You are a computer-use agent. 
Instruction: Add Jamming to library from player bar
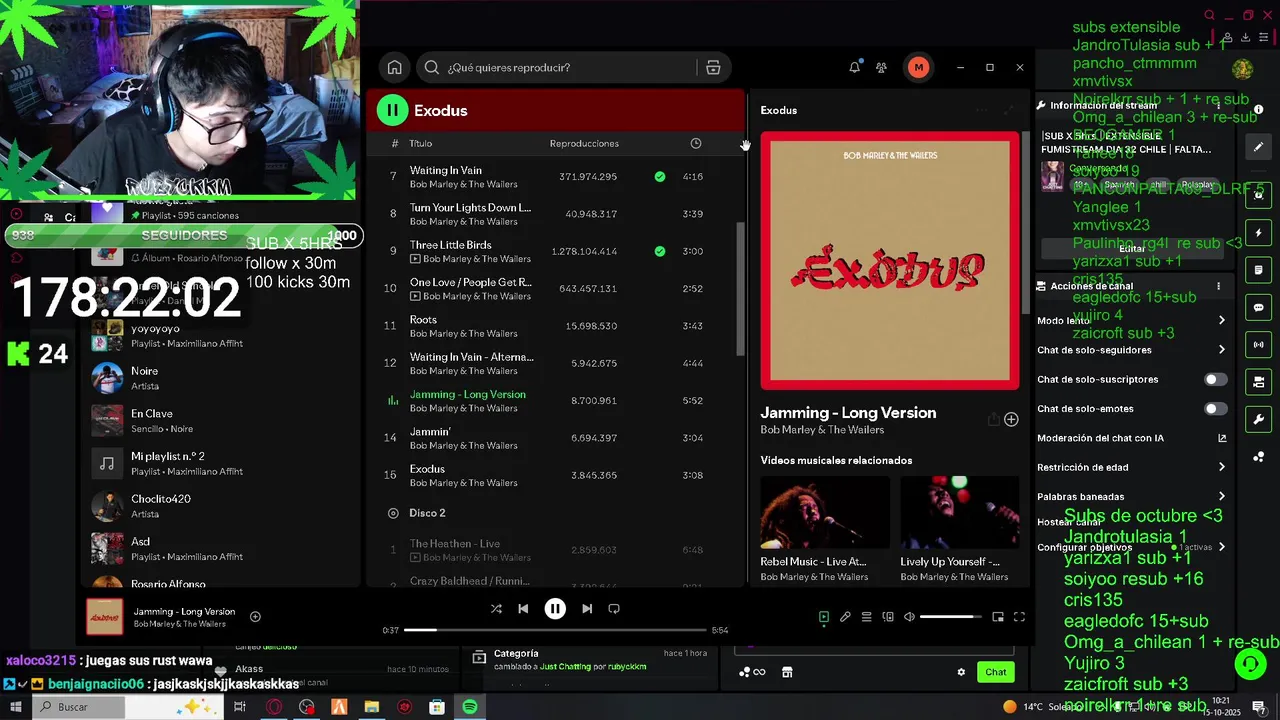click(x=255, y=617)
